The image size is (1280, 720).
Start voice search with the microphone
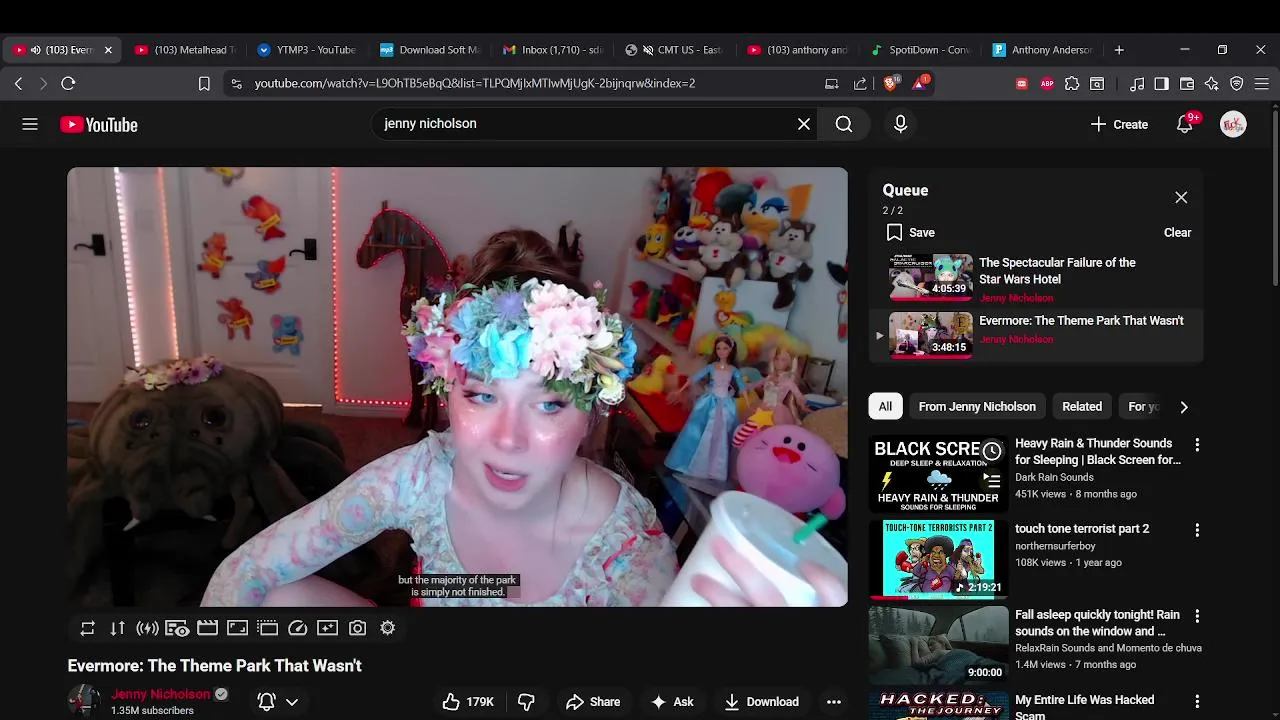[x=900, y=124]
